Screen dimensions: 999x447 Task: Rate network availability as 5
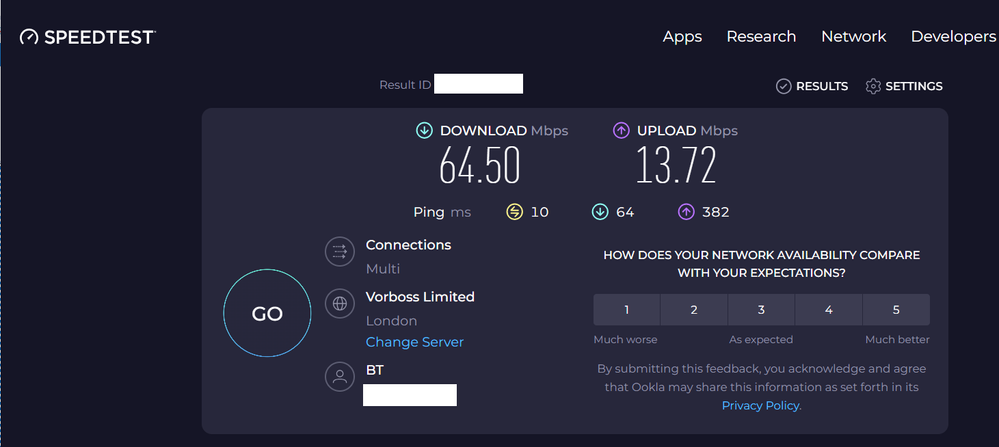[x=896, y=310]
